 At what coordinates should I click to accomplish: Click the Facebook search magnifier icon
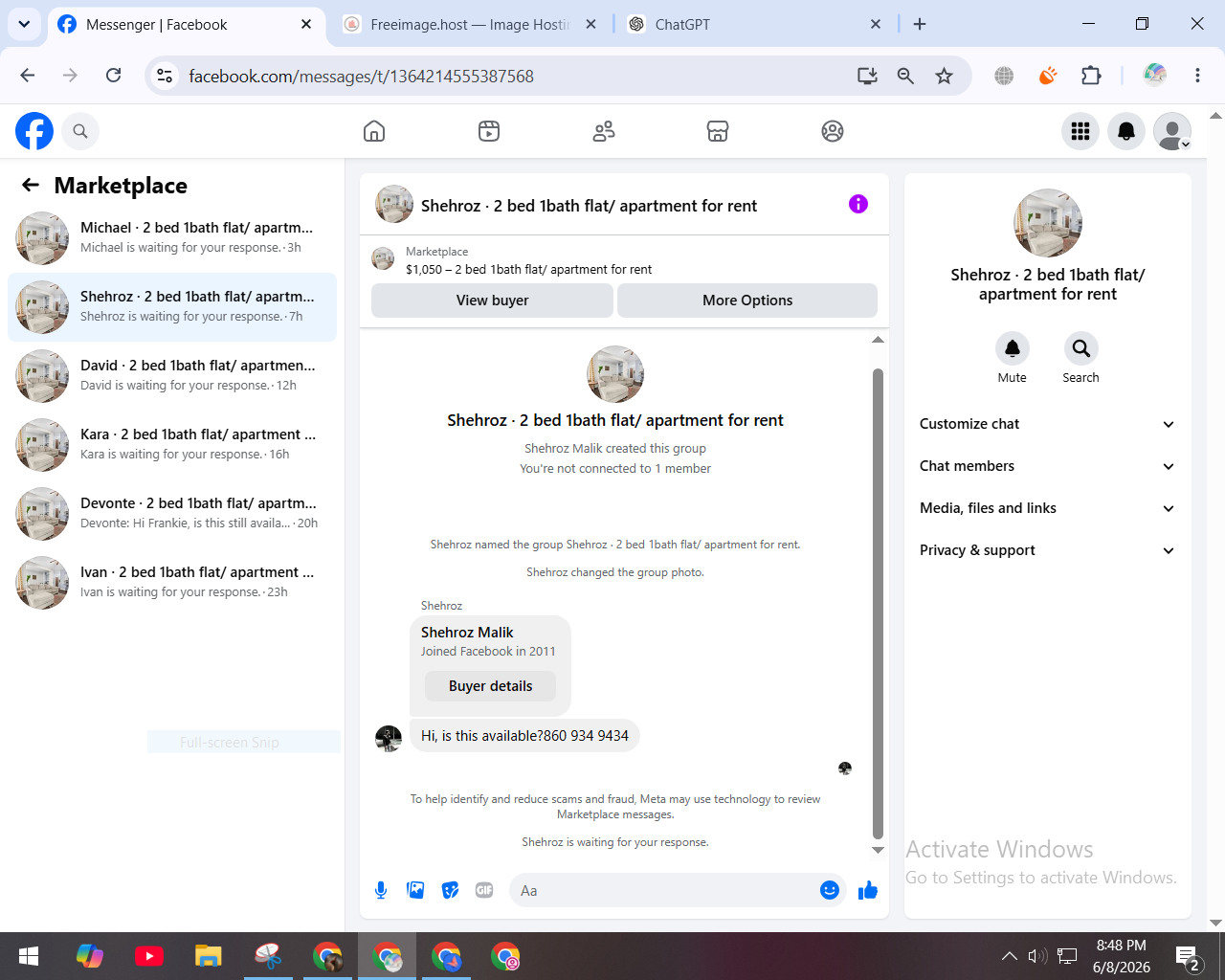(x=80, y=131)
